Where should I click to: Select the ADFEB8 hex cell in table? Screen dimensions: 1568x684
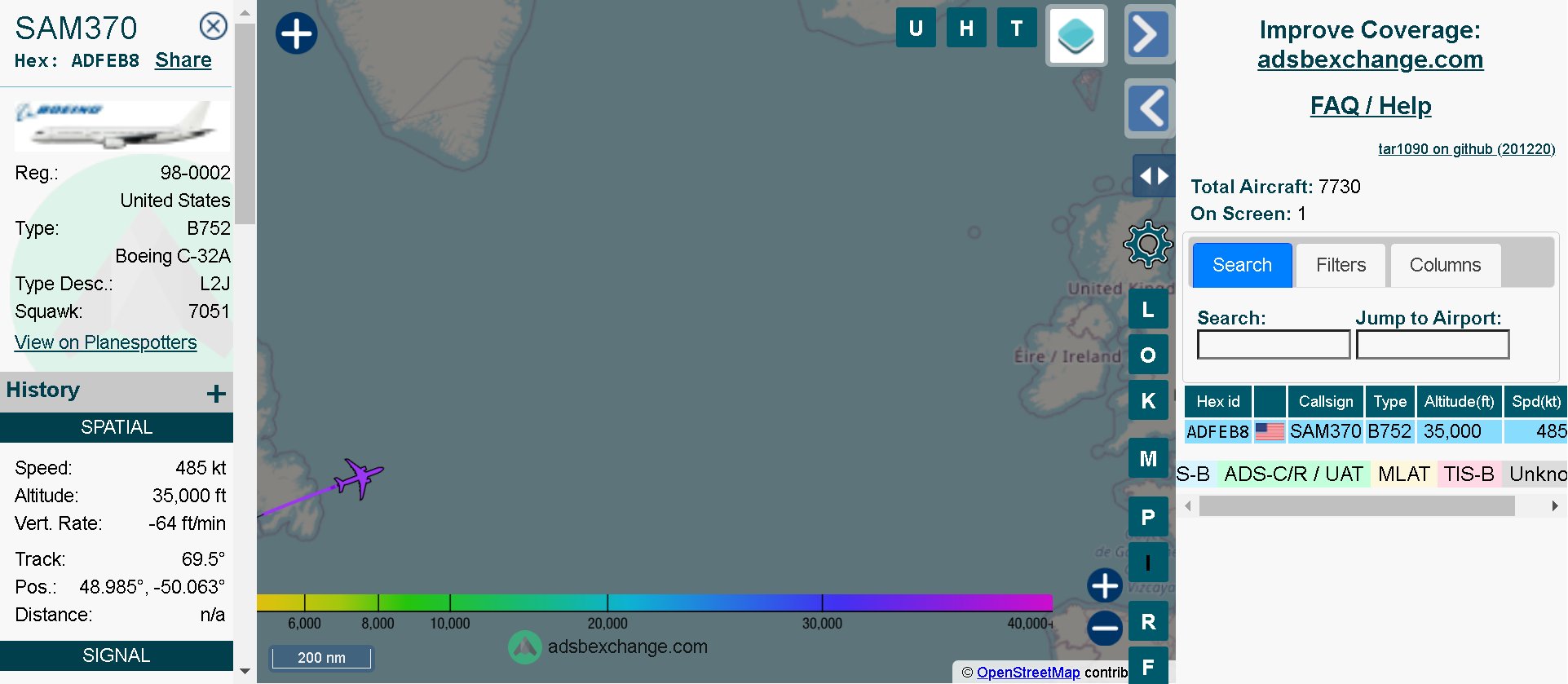coord(1218,431)
